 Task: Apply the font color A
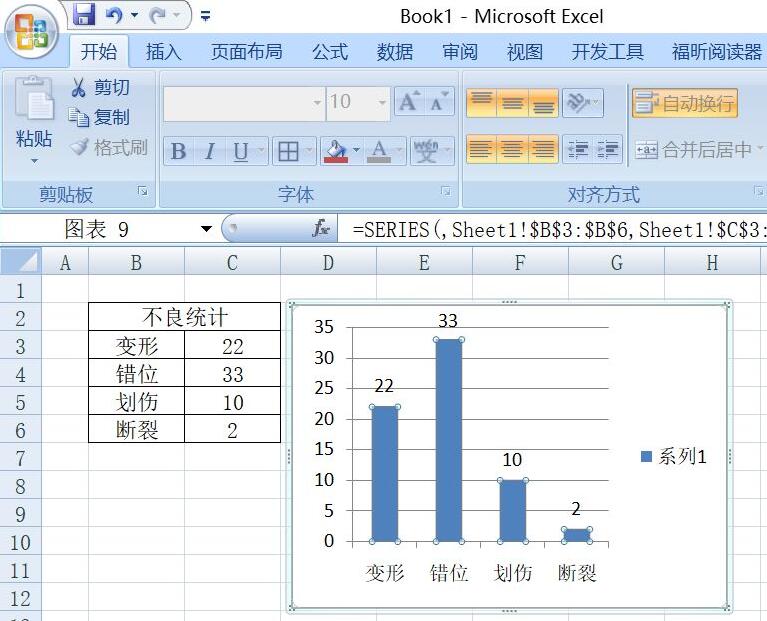[x=379, y=151]
